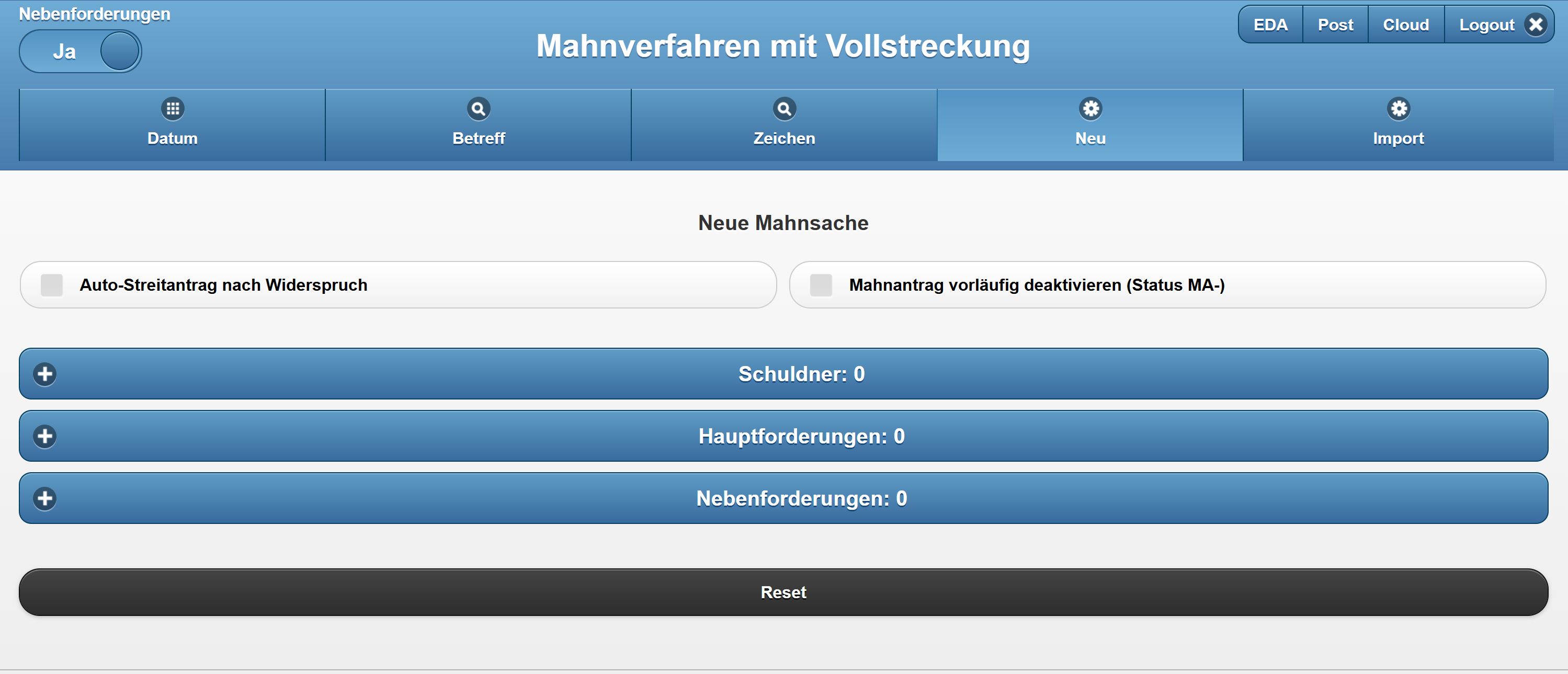This screenshot has height=674, width=1568.
Task: Click the EDA button
Action: tap(1270, 25)
